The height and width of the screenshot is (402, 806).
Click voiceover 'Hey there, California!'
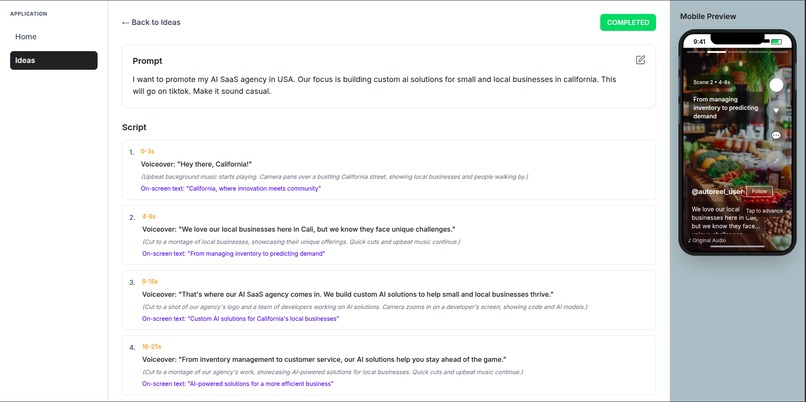coord(196,164)
